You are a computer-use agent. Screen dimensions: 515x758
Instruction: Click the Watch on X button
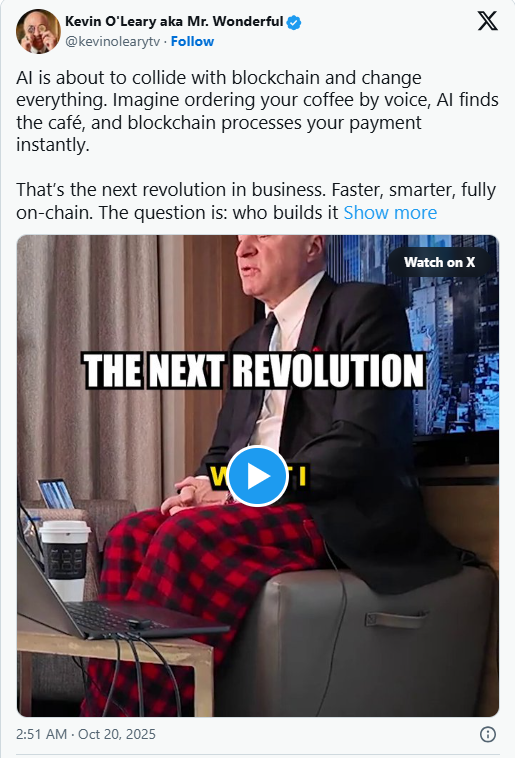pos(440,262)
